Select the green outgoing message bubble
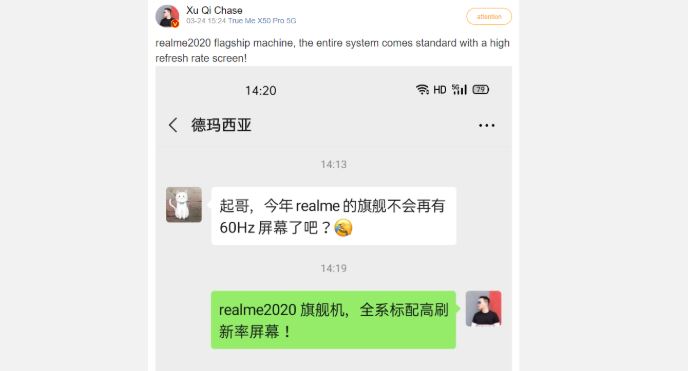The width and height of the screenshot is (688, 371). click(x=333, y=320)
